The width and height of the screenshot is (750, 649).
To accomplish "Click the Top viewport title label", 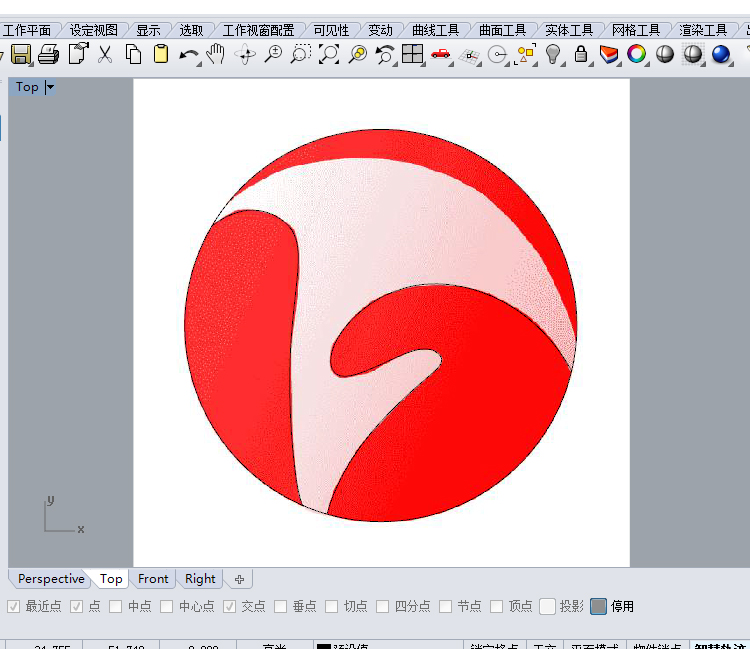I will tap(27, 87).
